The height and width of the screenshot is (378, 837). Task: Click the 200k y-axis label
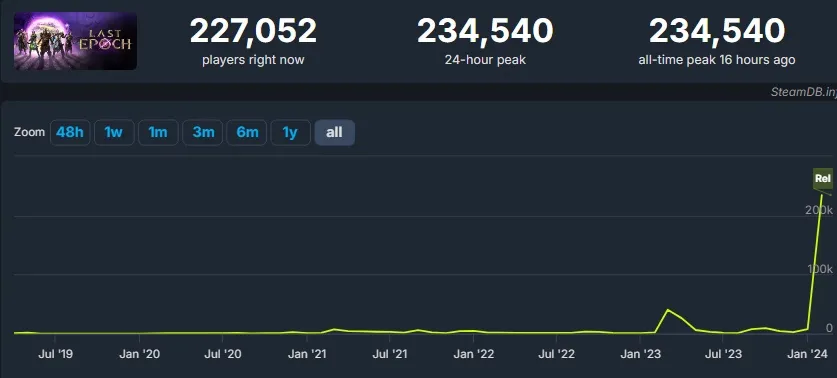click(x=819, y=210)
